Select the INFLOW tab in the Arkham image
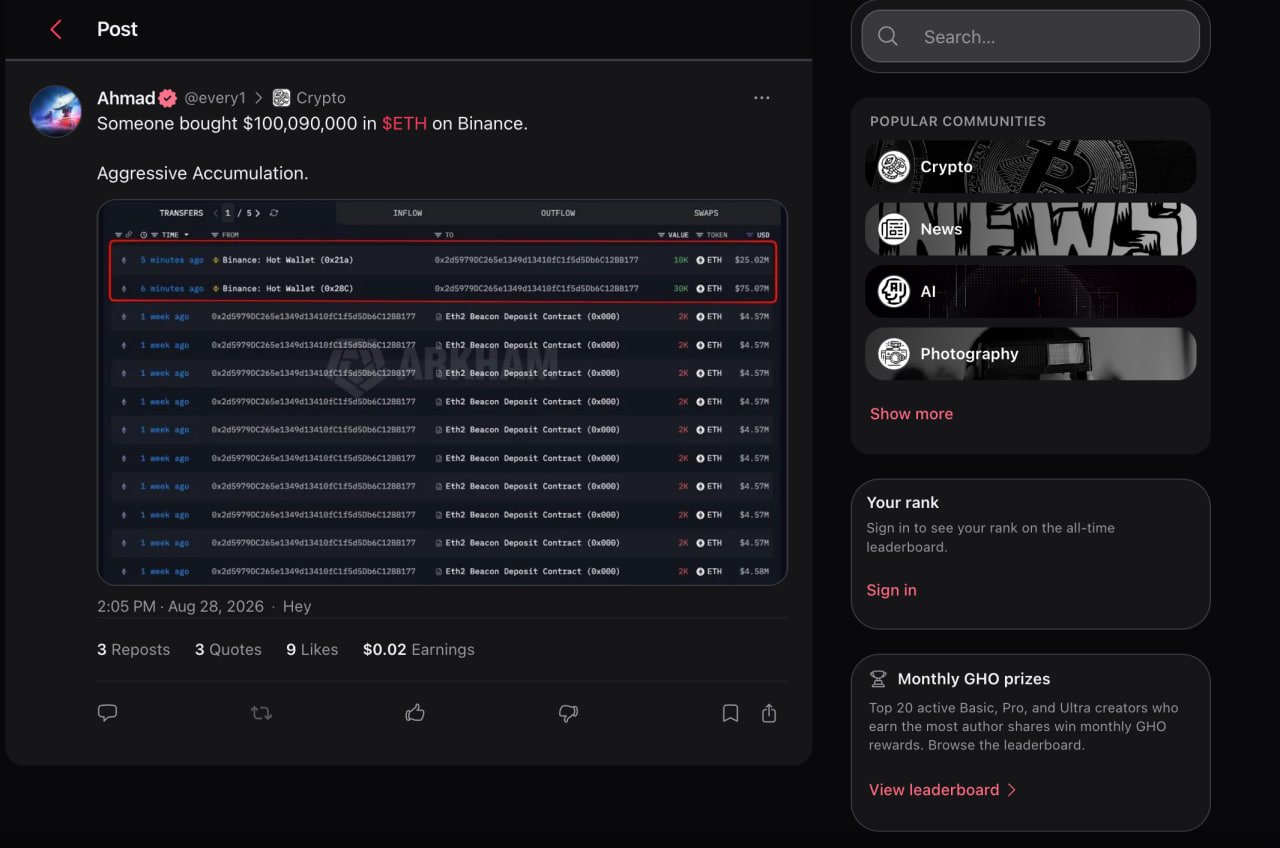This screenshot has height=848, width=1280. (407, 213)
